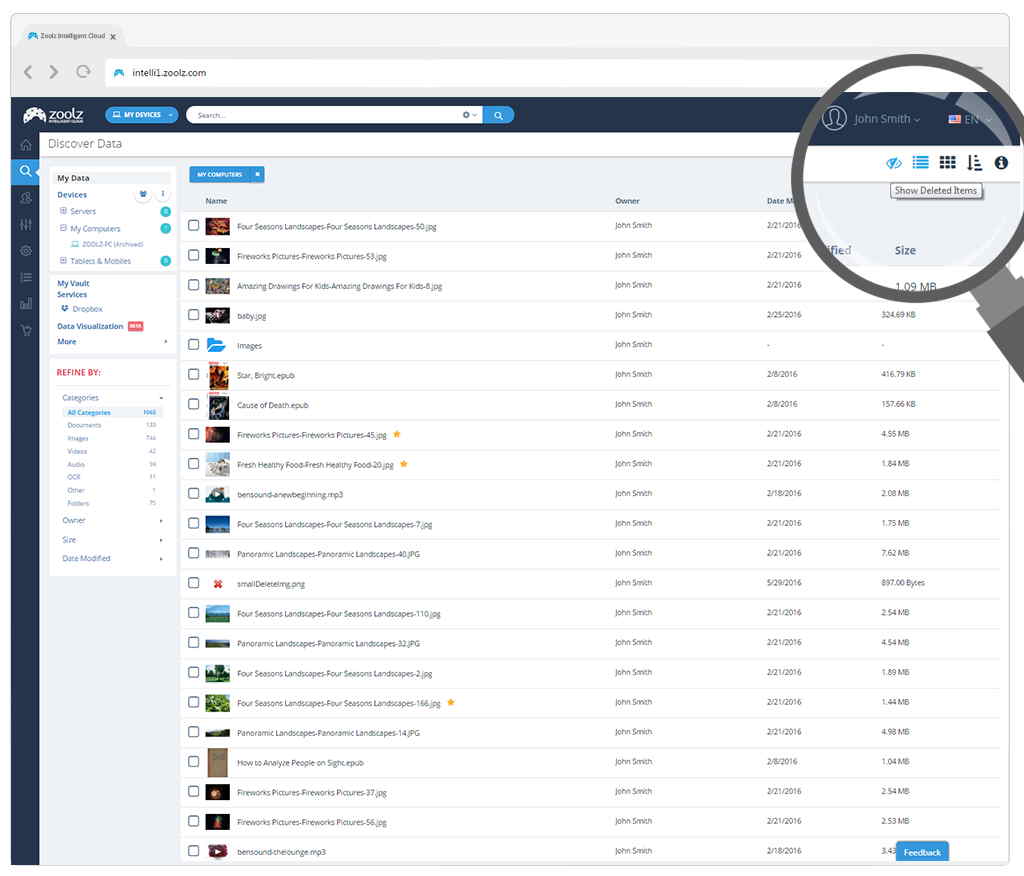1024x876 pixels.
Task: Open search options gear dropdown
Action: 470,115
